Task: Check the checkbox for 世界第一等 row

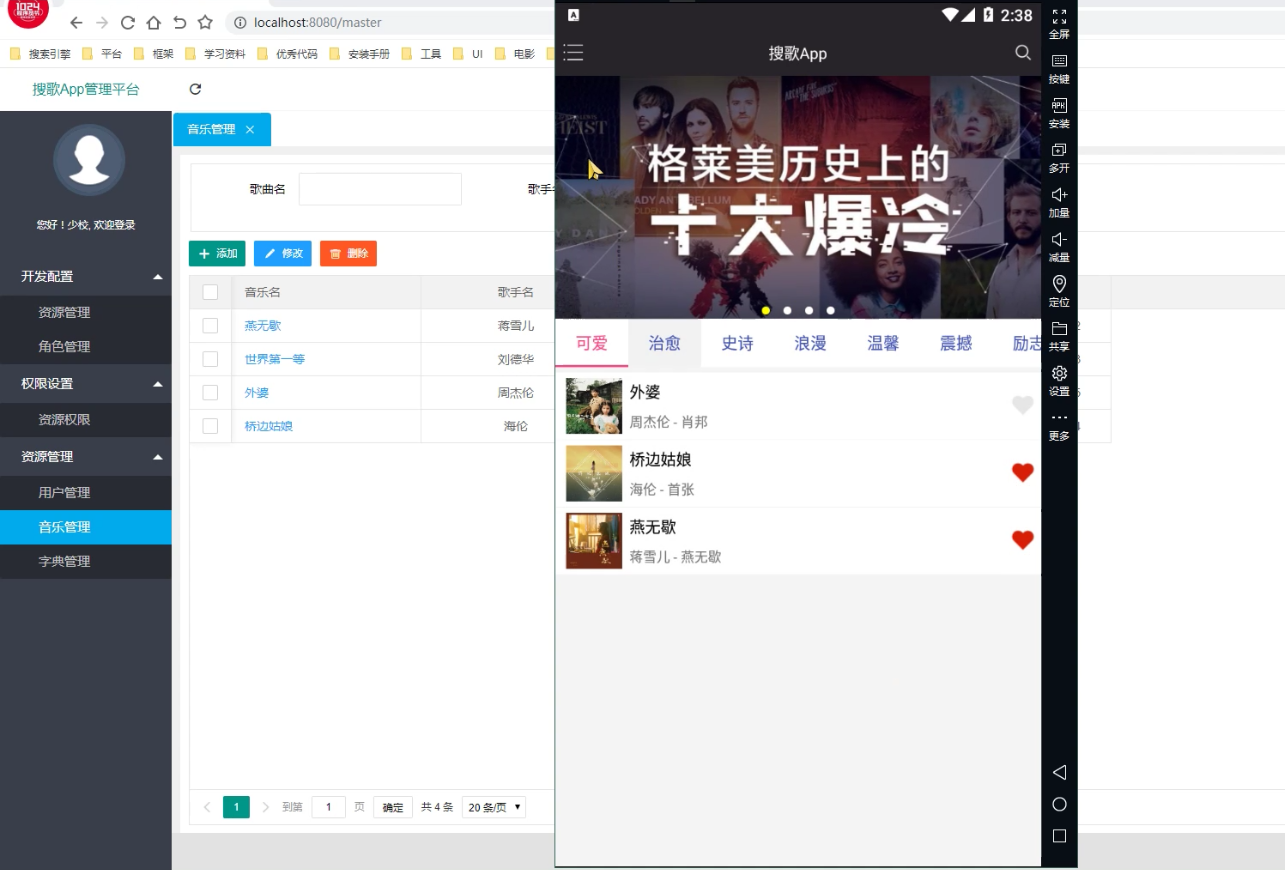Action: [x=210, y=359]
